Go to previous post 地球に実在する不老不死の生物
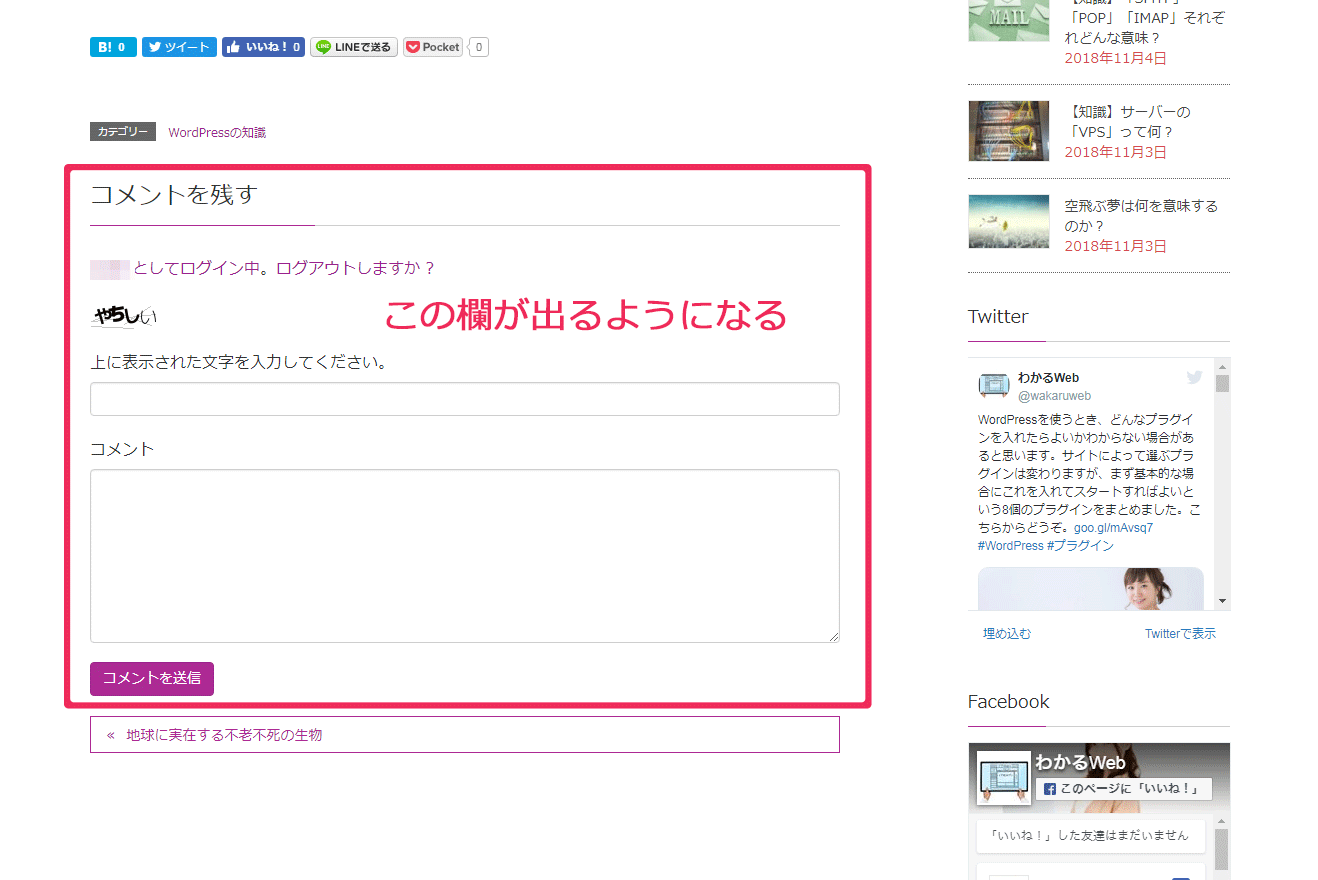The height and width of the screenshot is (880, 1318). 223,735
